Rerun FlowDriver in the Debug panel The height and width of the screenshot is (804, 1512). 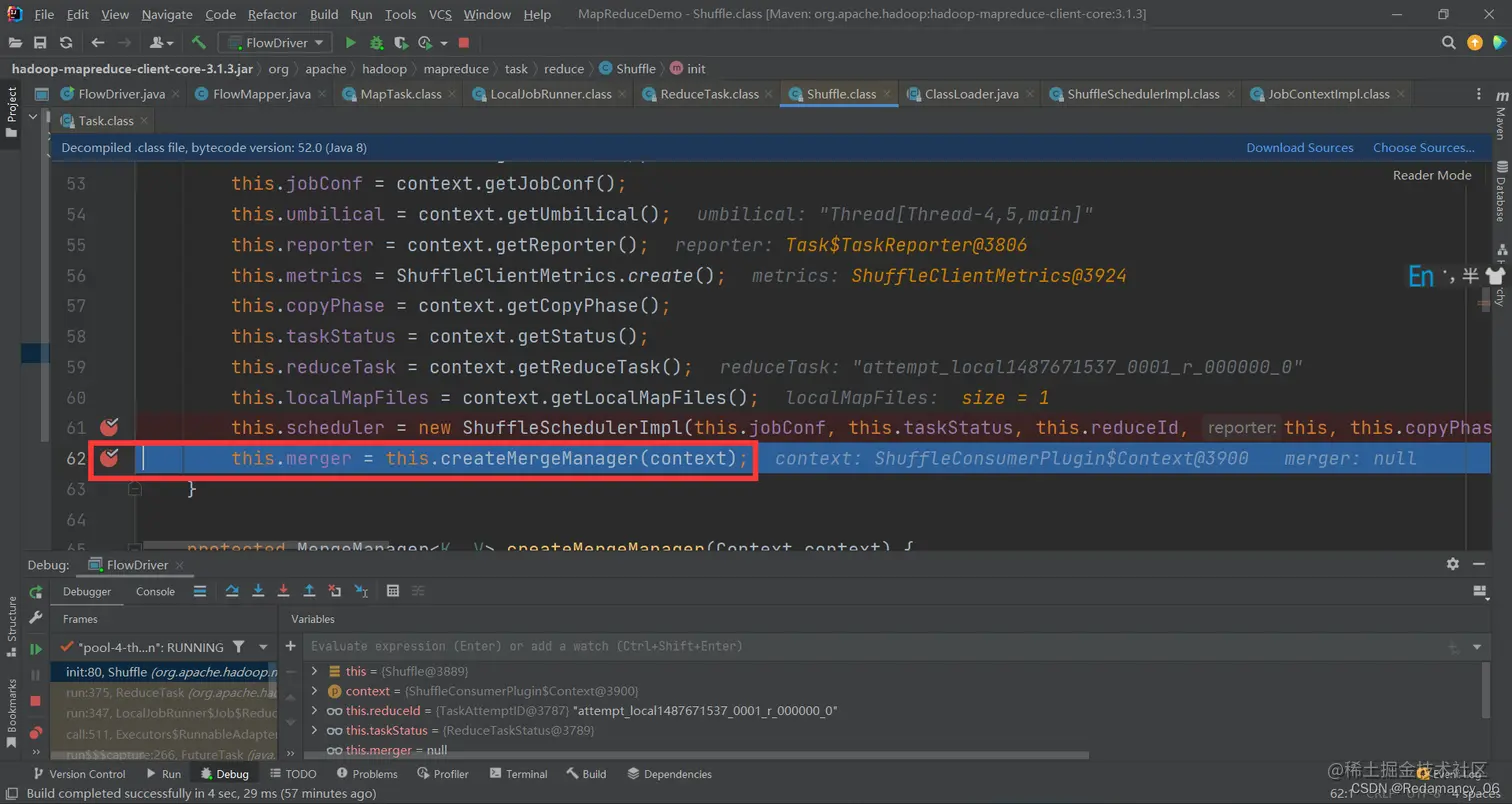pos(36,592)
